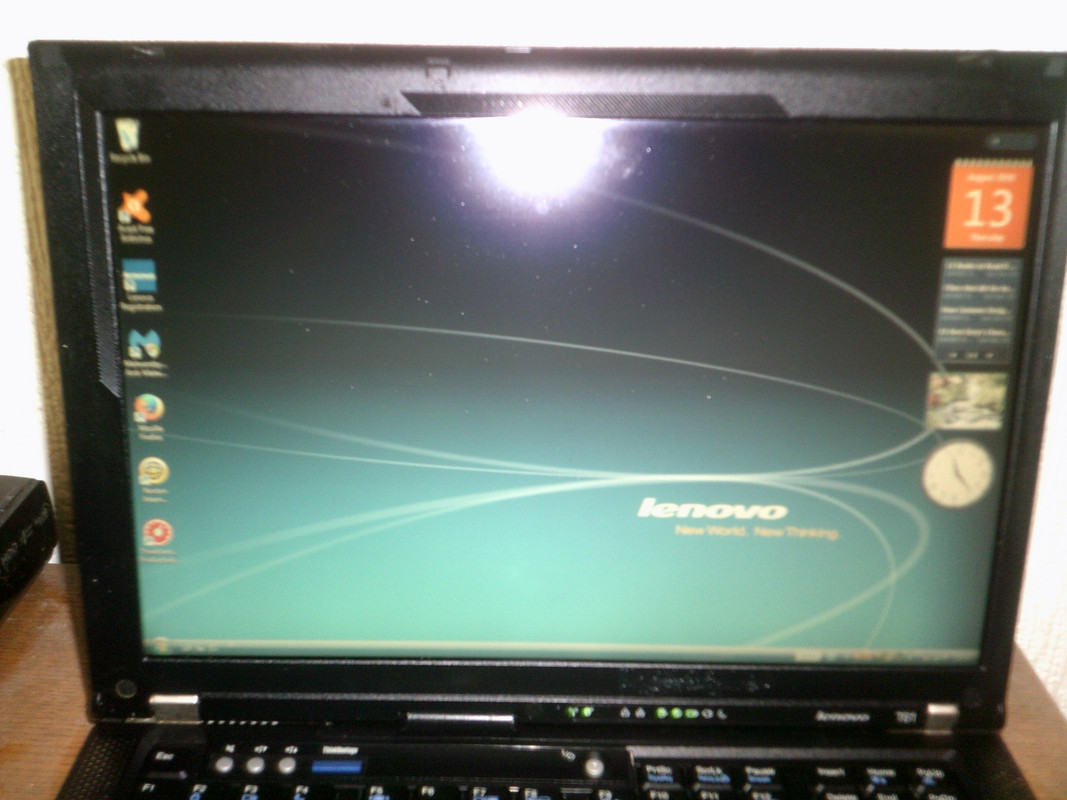Launch the orange Avast Free Antivirus shortcut

(135, 216)
